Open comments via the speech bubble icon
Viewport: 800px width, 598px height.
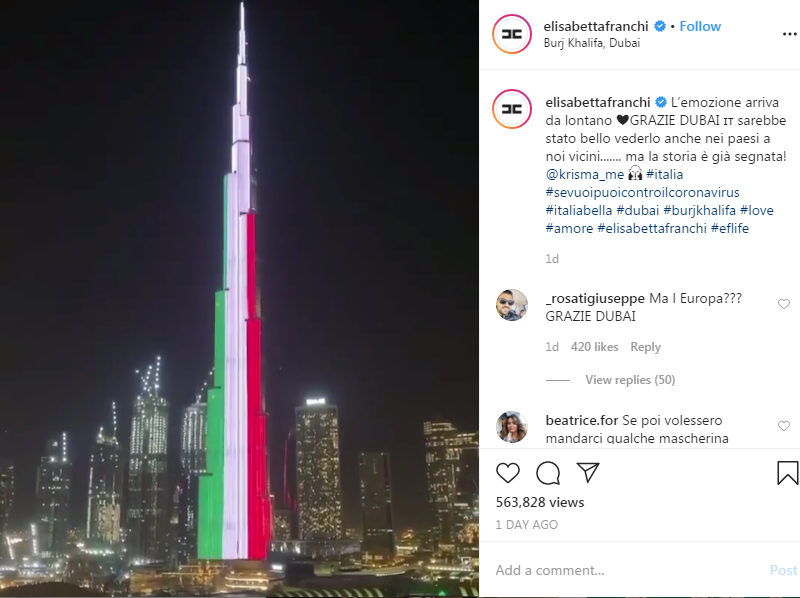548,473
